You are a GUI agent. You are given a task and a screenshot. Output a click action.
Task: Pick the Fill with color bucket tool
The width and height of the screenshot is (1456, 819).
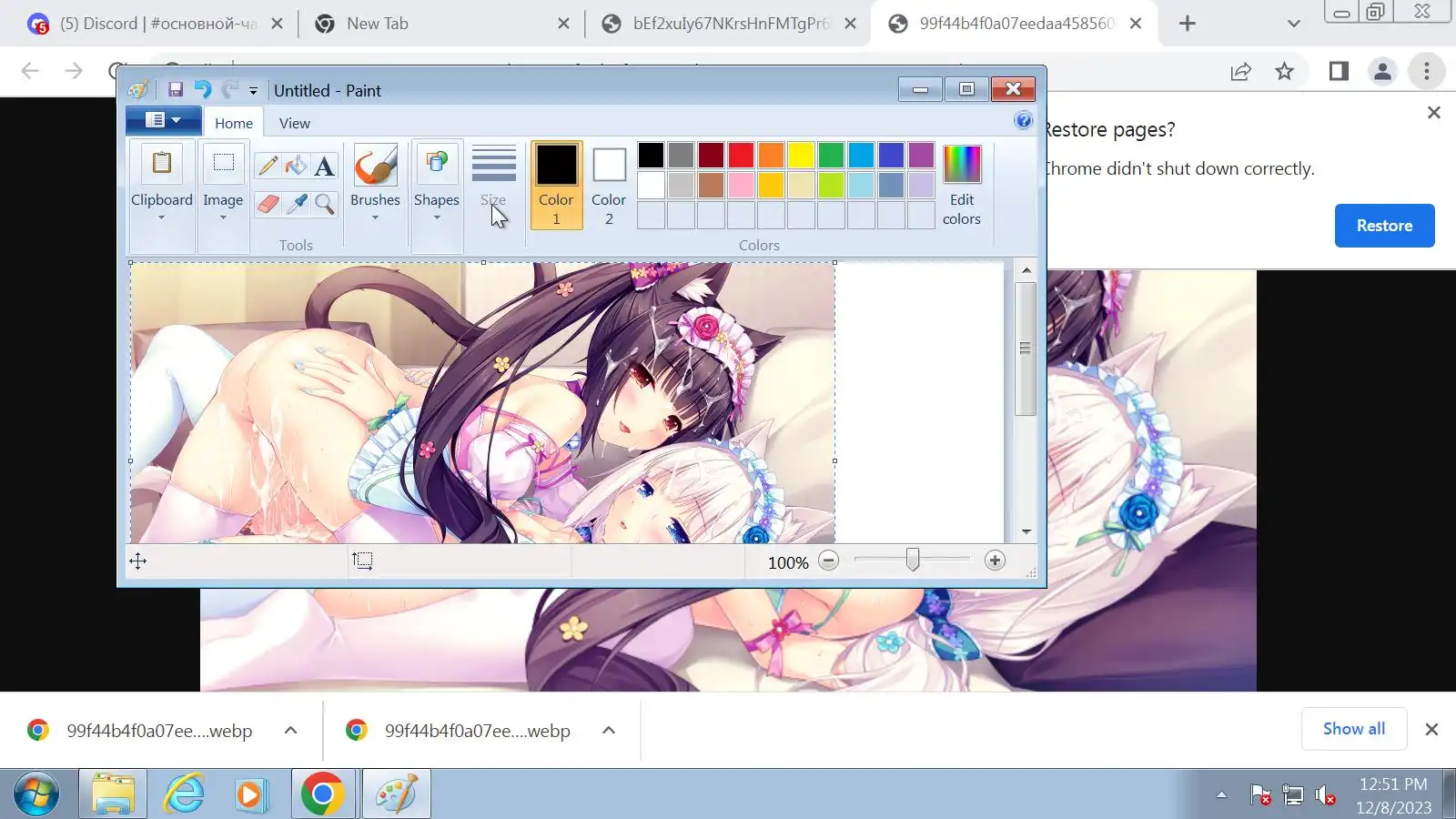coord(296,165)
